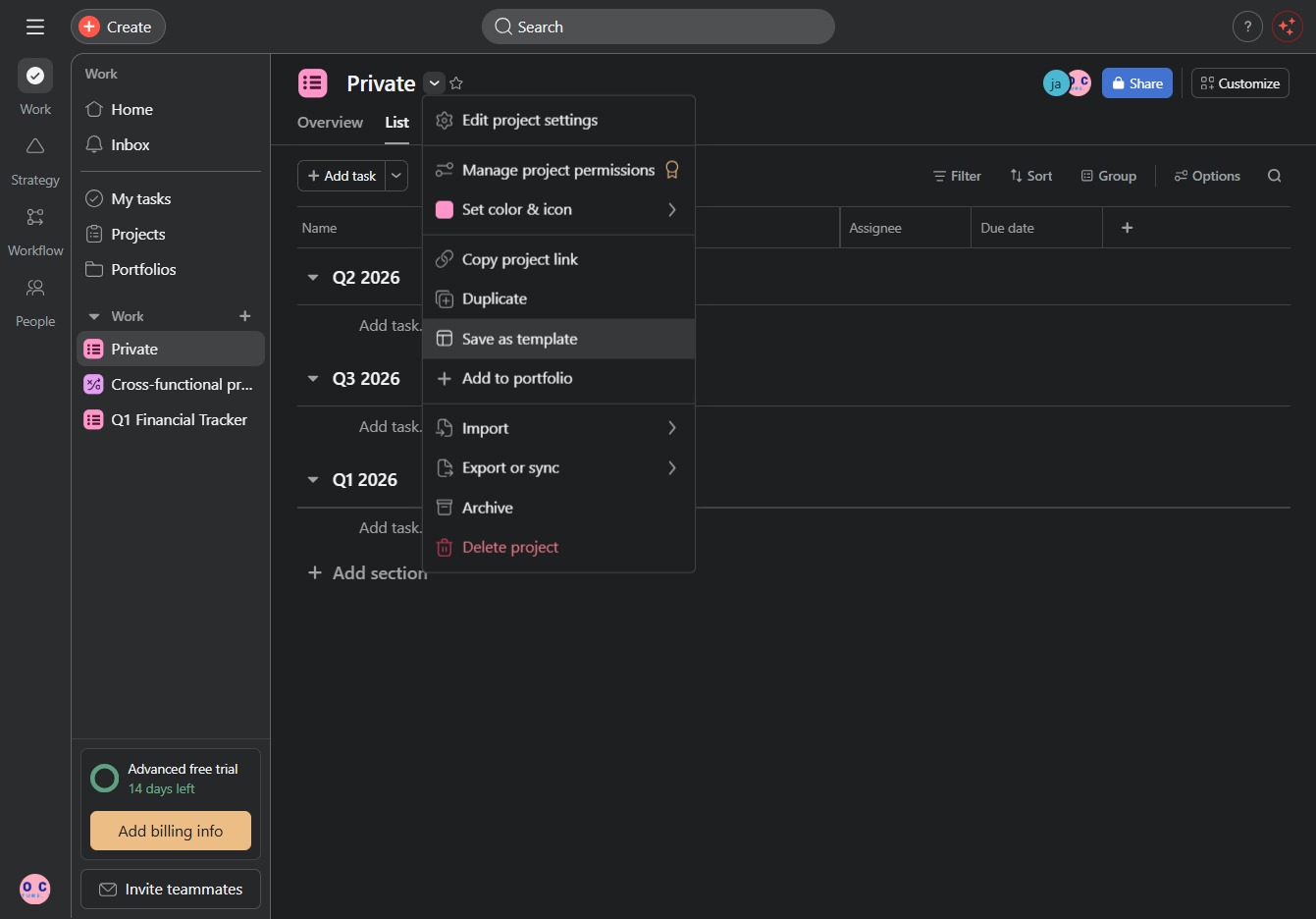1316x919 pixels.
Task: Open the Filter options
Action: [x=957, y=176]
